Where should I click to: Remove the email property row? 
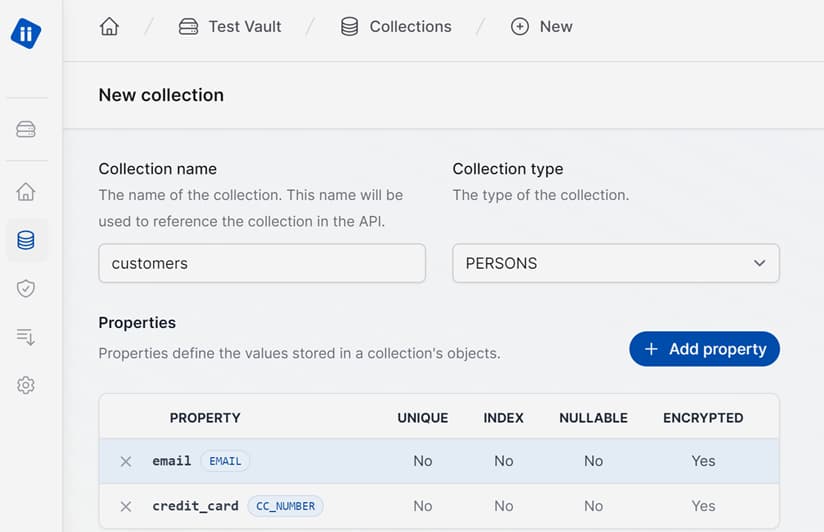(126, 461)
